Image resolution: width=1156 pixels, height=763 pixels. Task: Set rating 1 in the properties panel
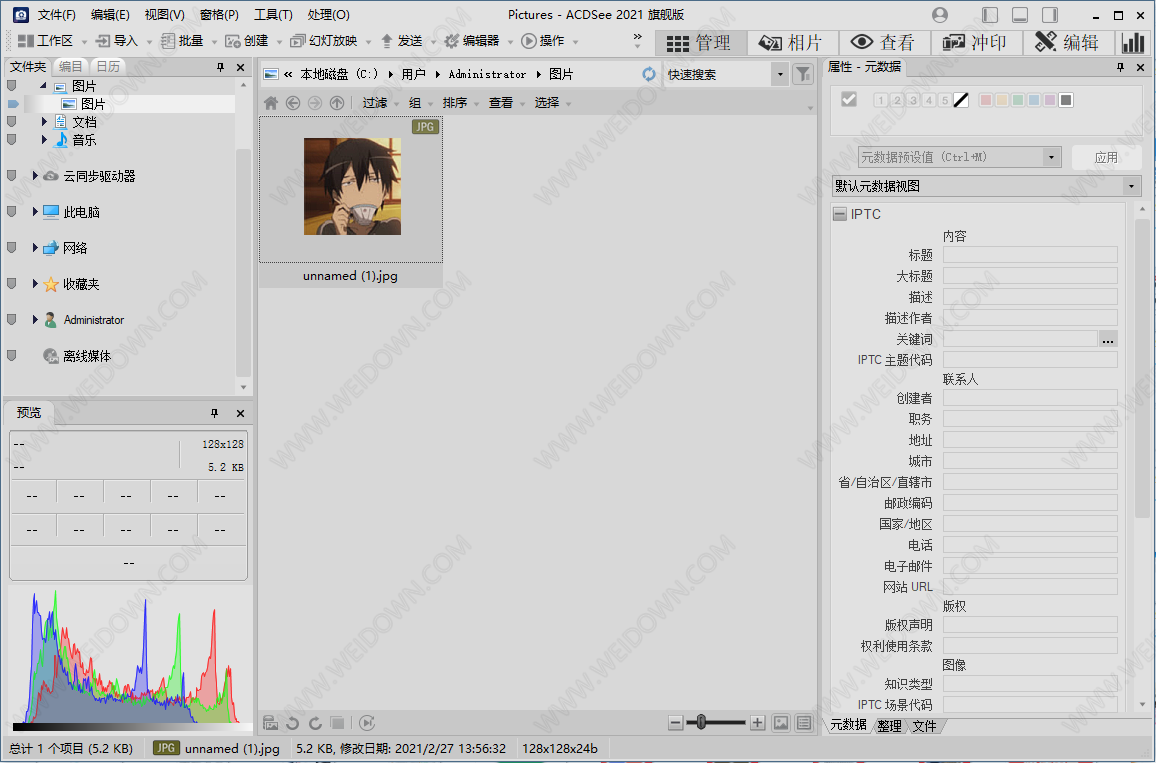(880, 100)
